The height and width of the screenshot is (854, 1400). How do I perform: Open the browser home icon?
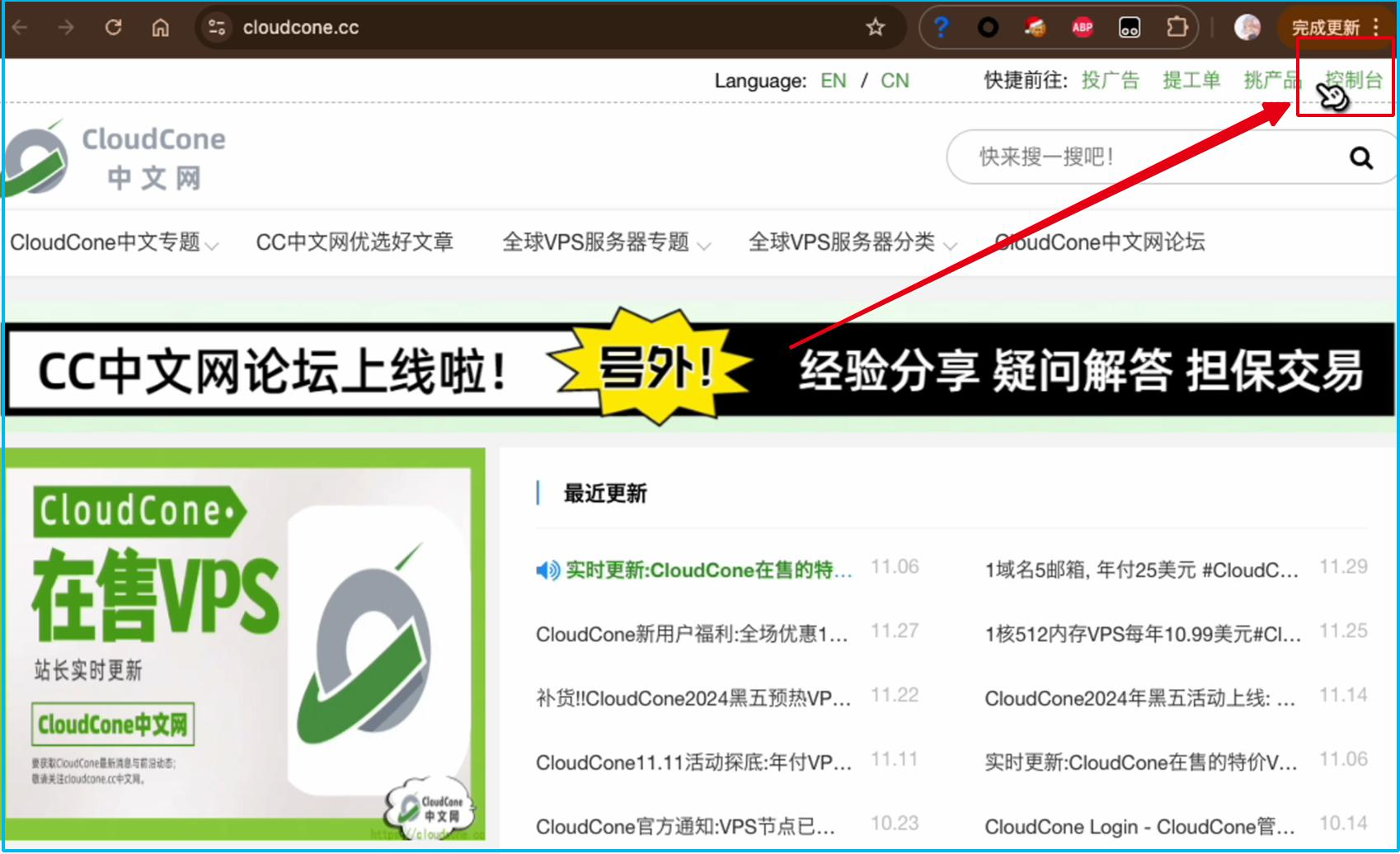pyautogui.click(x=161, y=27)
